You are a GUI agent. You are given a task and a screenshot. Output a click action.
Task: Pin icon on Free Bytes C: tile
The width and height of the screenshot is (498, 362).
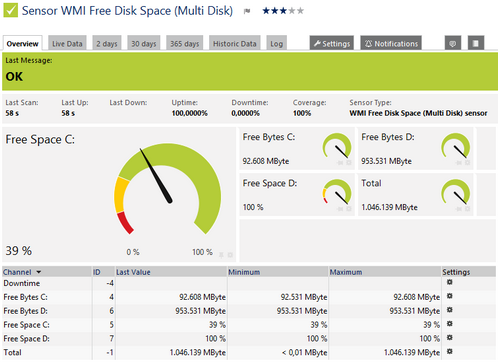[340, 163]
